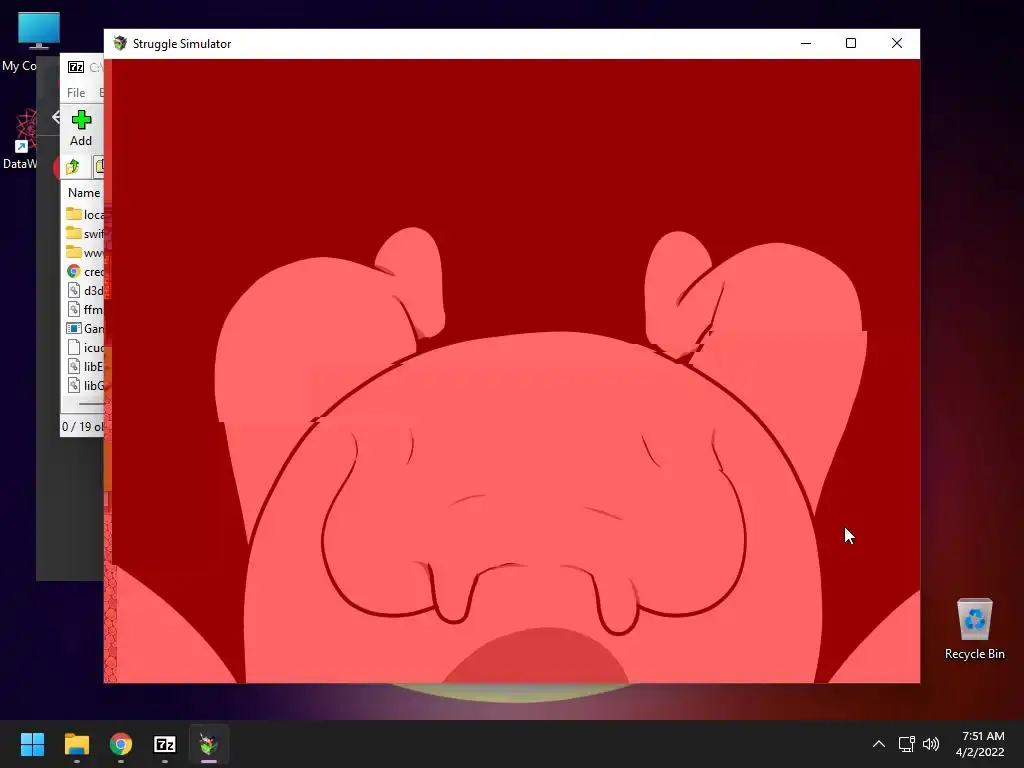
Task: Close the Struggle Simulator window
Action: click(897, 43)
